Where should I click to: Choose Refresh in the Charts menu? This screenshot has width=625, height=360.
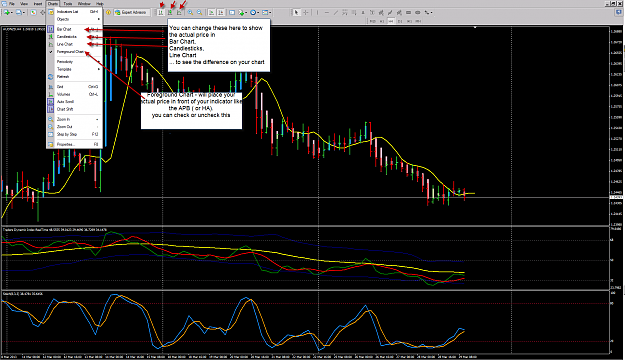(x=74, y=77)
